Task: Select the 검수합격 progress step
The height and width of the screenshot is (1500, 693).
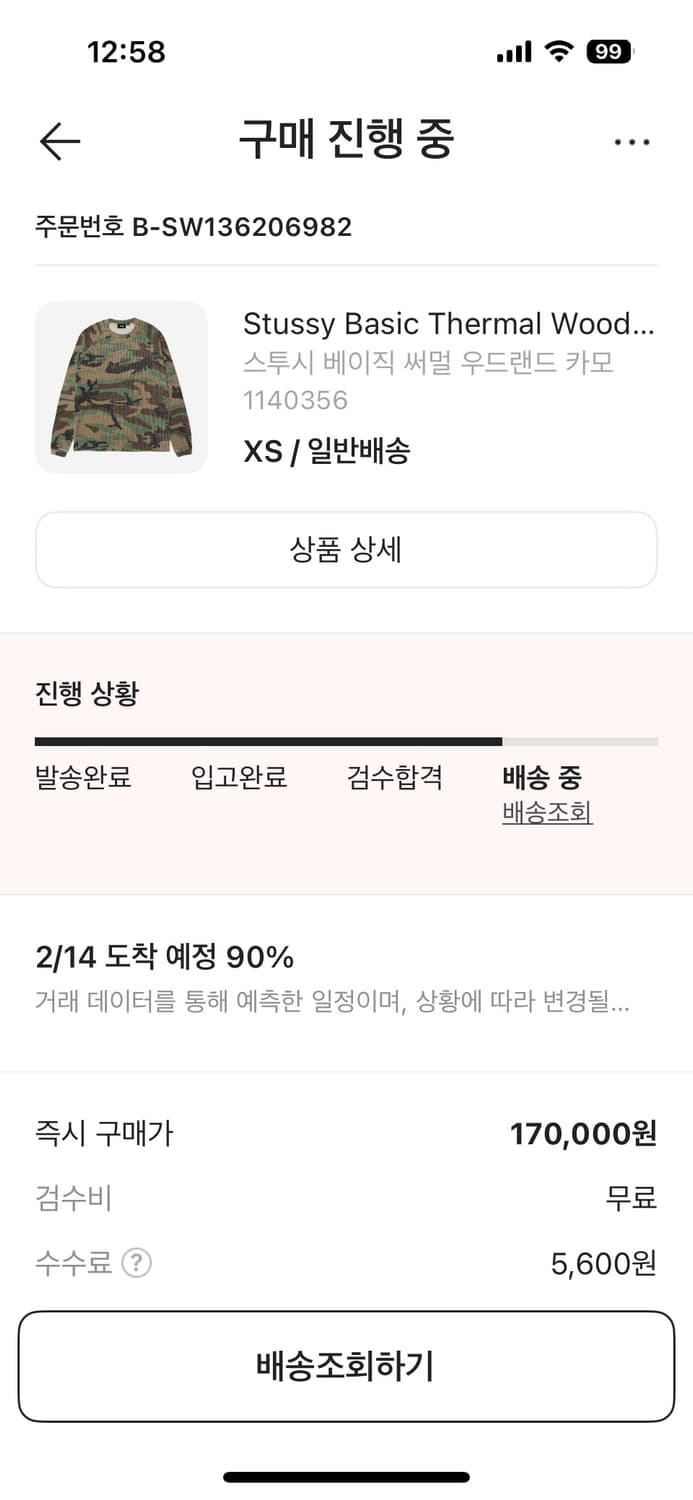Action: [x=393, y=778]
